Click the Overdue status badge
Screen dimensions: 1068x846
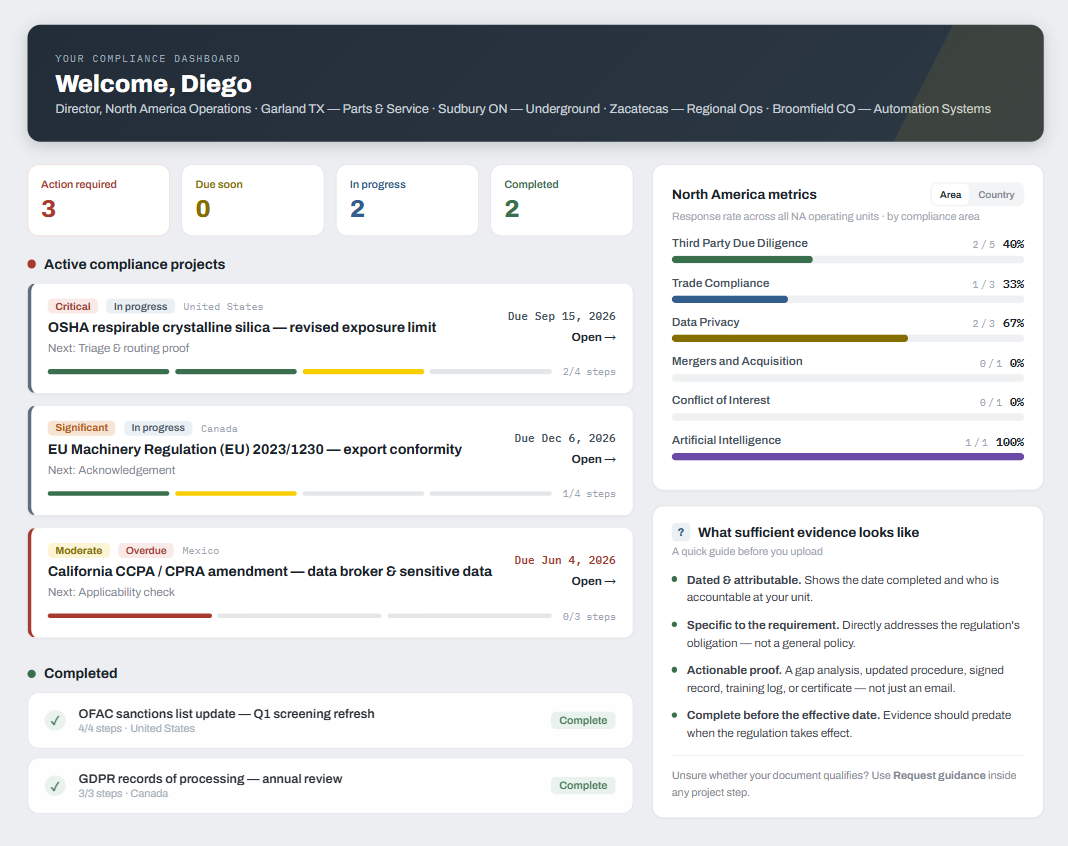[146, 550]
